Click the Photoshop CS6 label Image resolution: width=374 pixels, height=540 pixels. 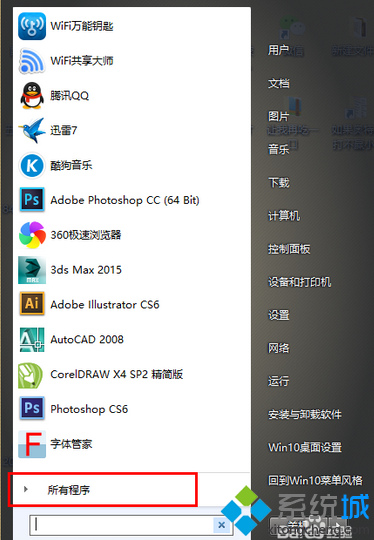click(89, 409)
